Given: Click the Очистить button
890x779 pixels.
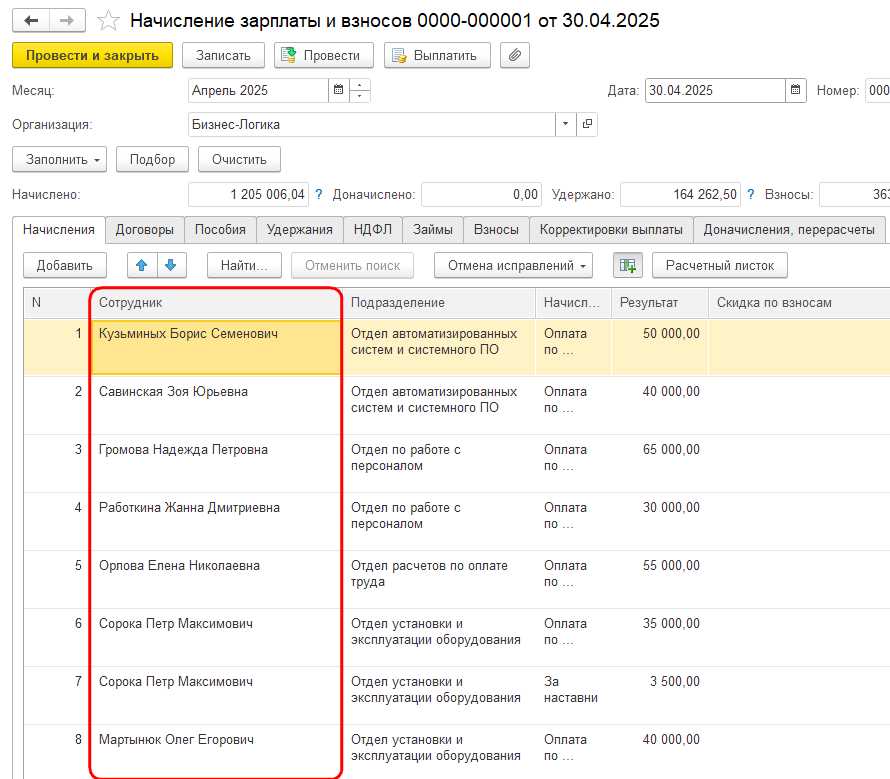Looking at the screenshot, I should tap(240, 160).
